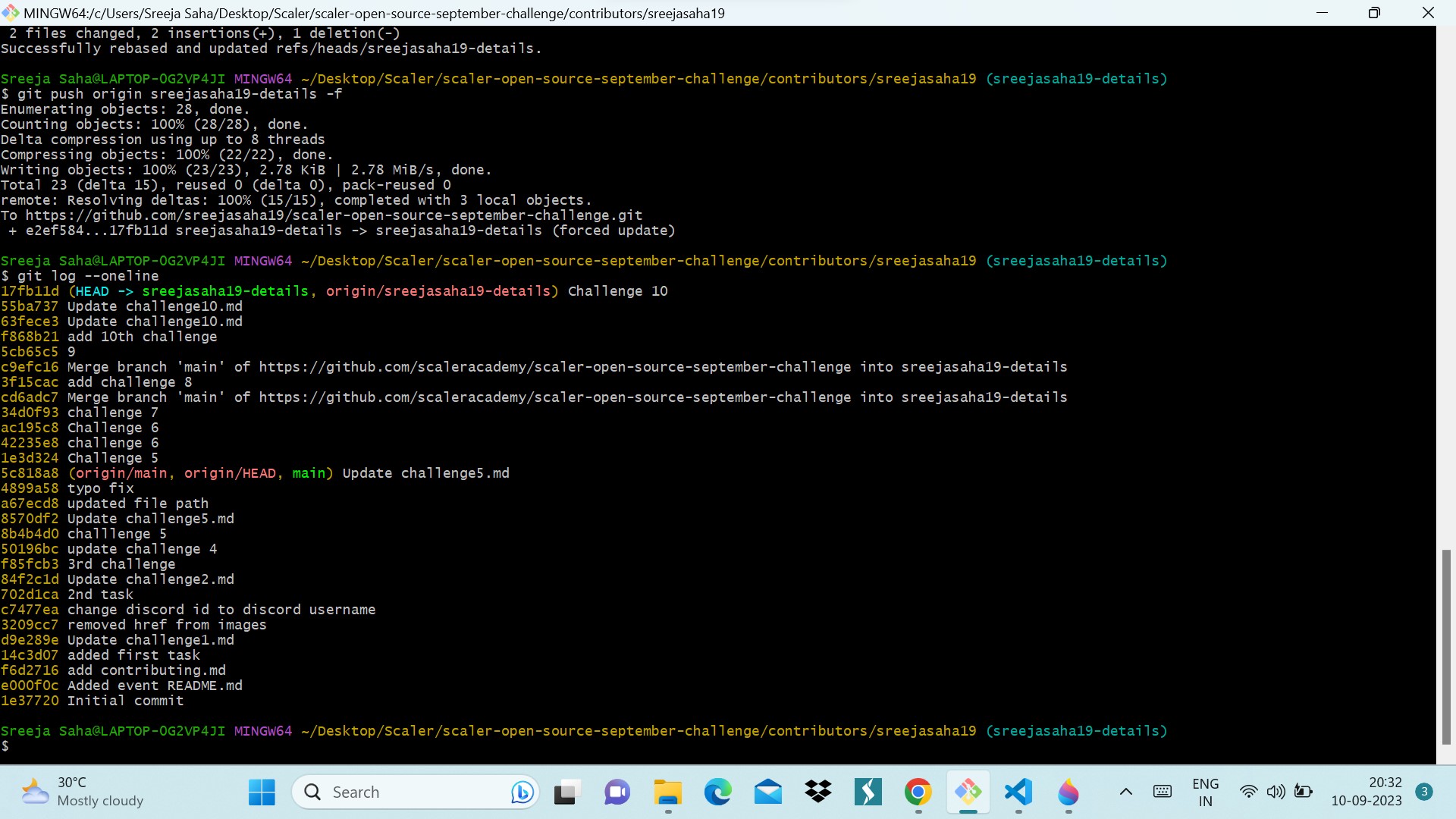Open Git Bash title bar icon menu

(11, 13)
